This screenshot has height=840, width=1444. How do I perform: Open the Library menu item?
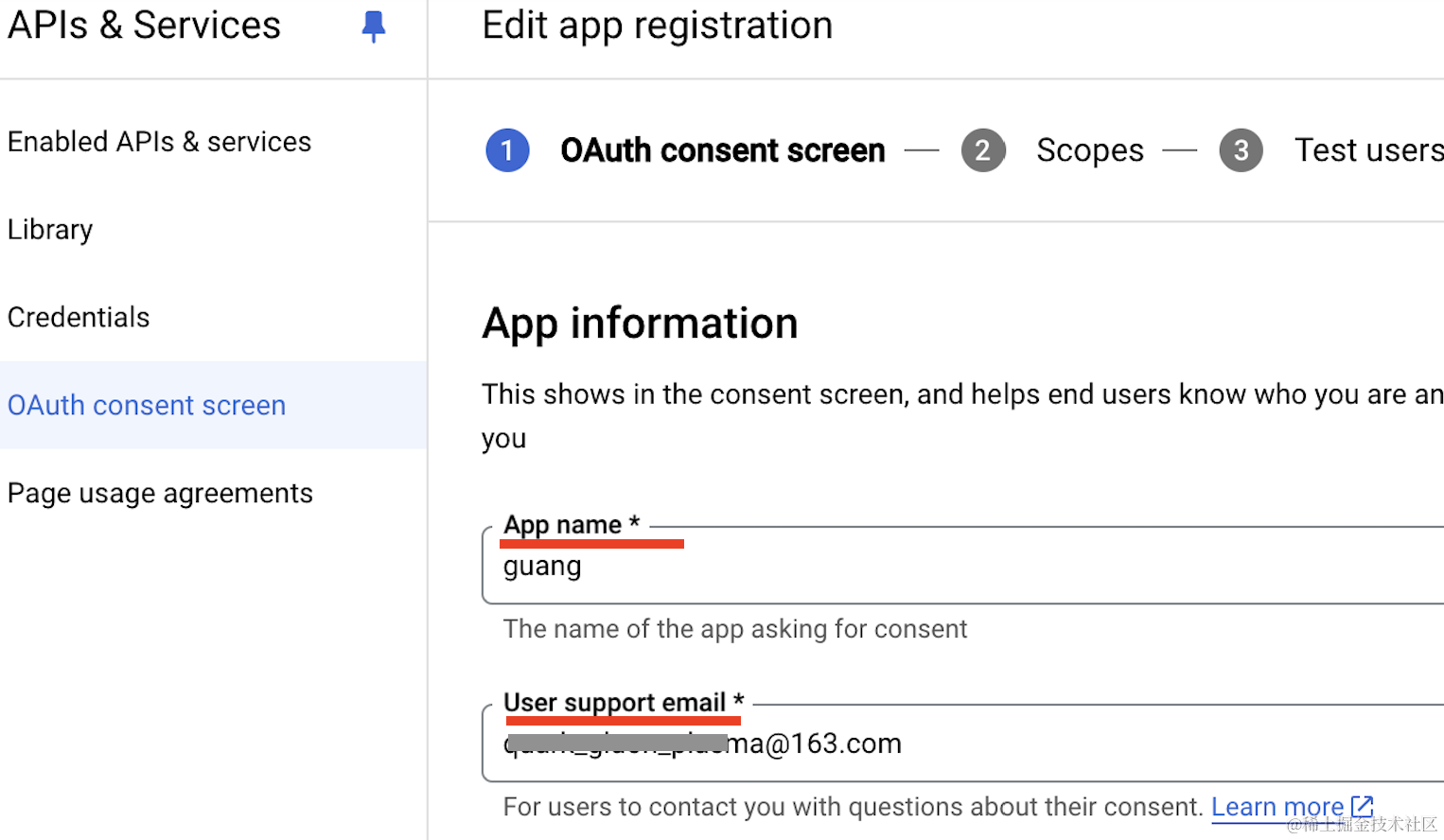pos(50,230)
